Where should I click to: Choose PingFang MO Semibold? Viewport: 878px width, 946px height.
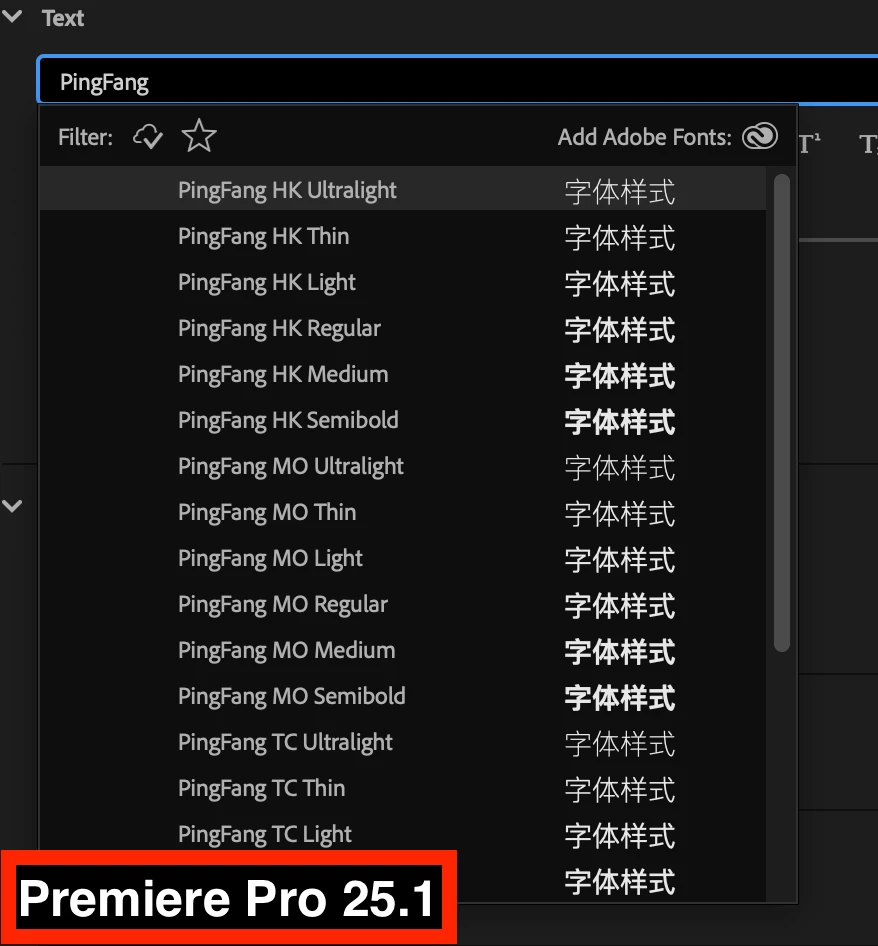(x=402, y=696)
